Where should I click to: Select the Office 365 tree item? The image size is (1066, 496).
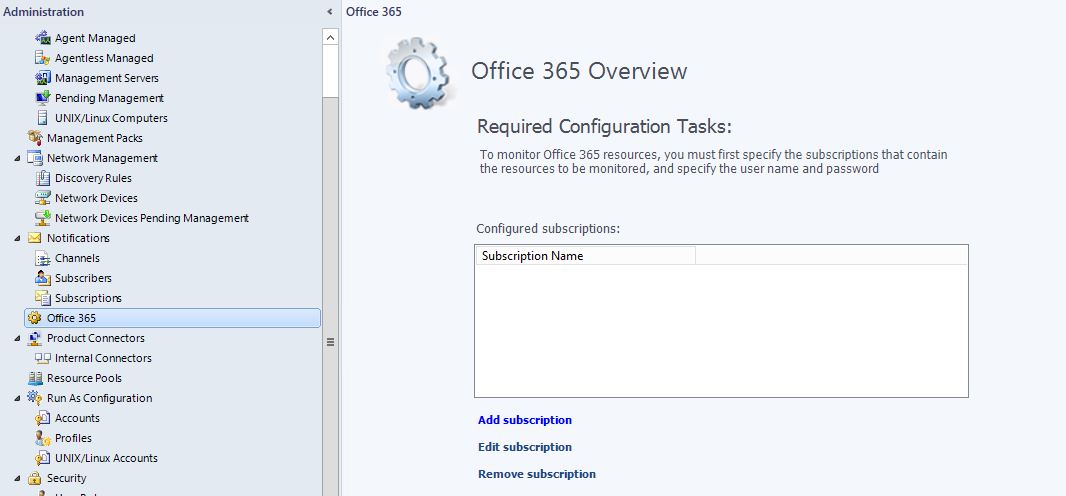pos(173,318)
